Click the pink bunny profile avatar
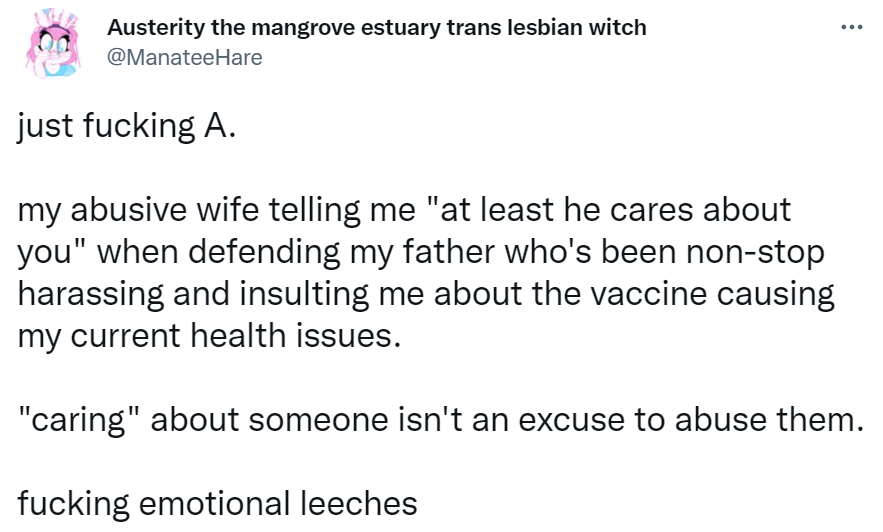Image resolution: width=883 pixels, height=532 pixels. click(x=53, y=43)
